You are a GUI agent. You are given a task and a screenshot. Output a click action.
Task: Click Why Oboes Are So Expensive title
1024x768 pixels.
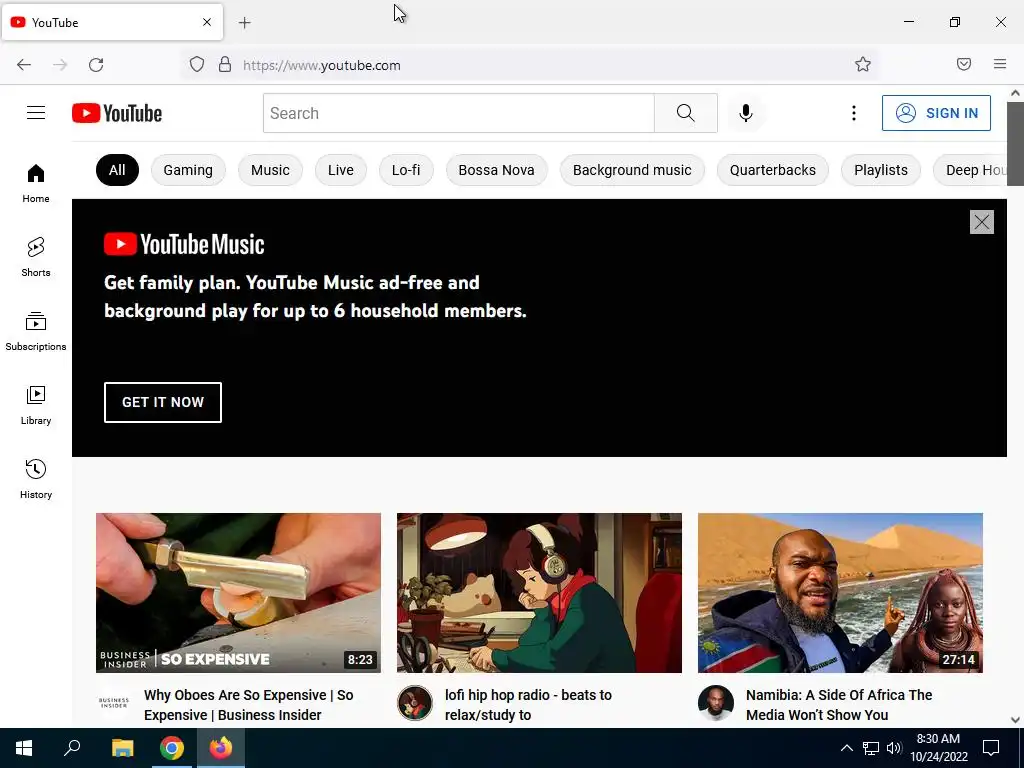coord(249,705)
